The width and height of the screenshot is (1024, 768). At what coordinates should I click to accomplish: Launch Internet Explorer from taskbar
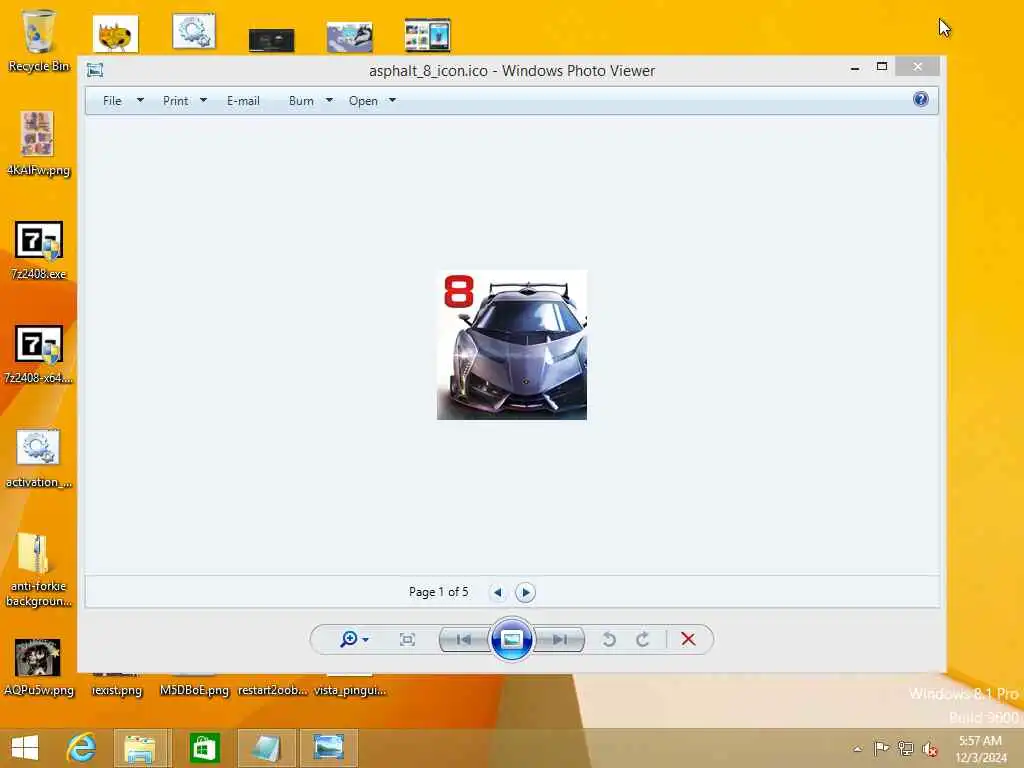click(82, 748)
